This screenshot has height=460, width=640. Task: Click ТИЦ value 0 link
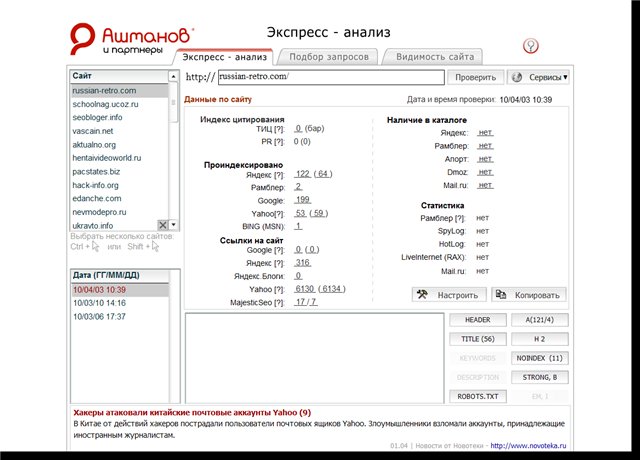click(x=298, y=129)
